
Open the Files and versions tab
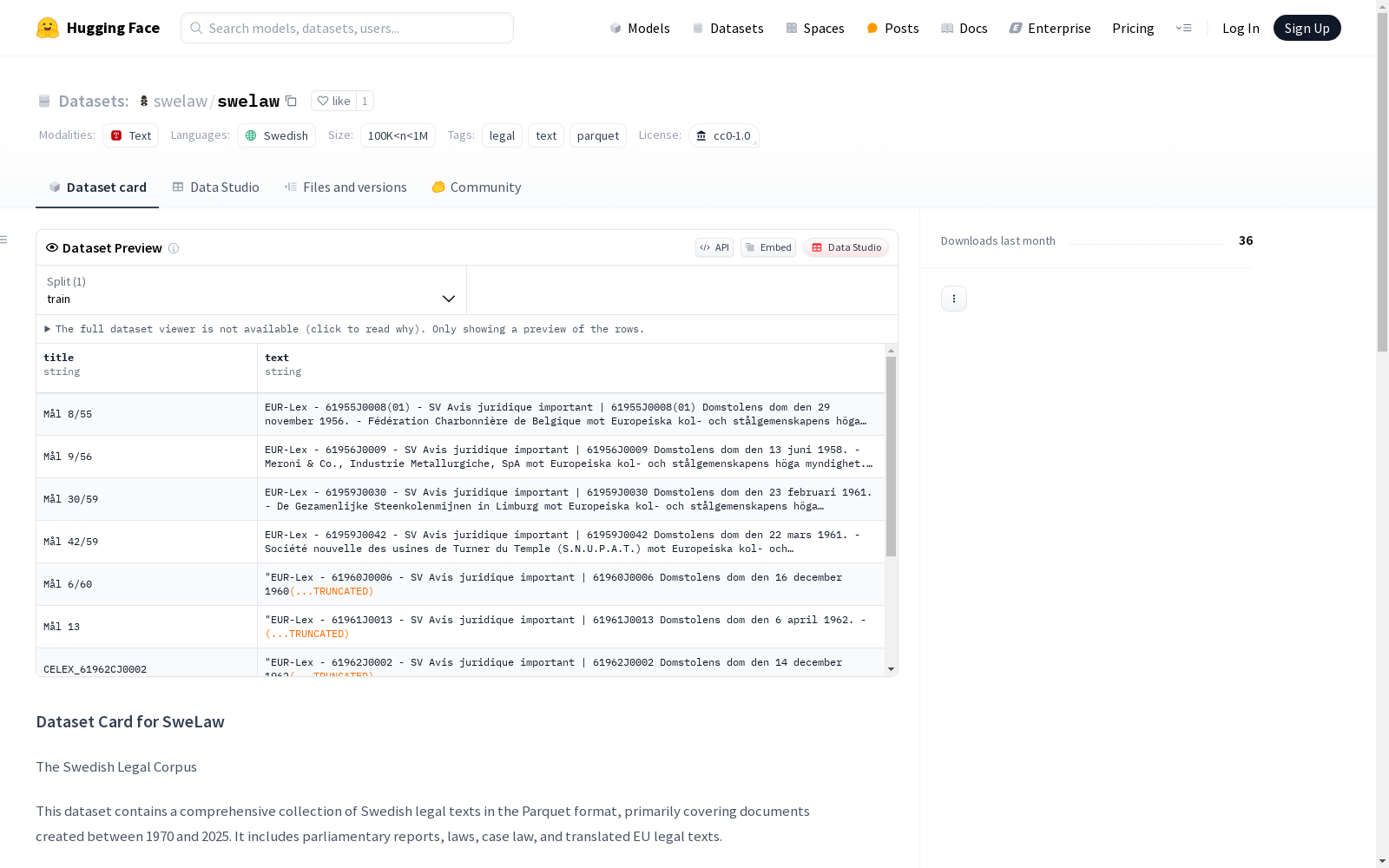346,187
